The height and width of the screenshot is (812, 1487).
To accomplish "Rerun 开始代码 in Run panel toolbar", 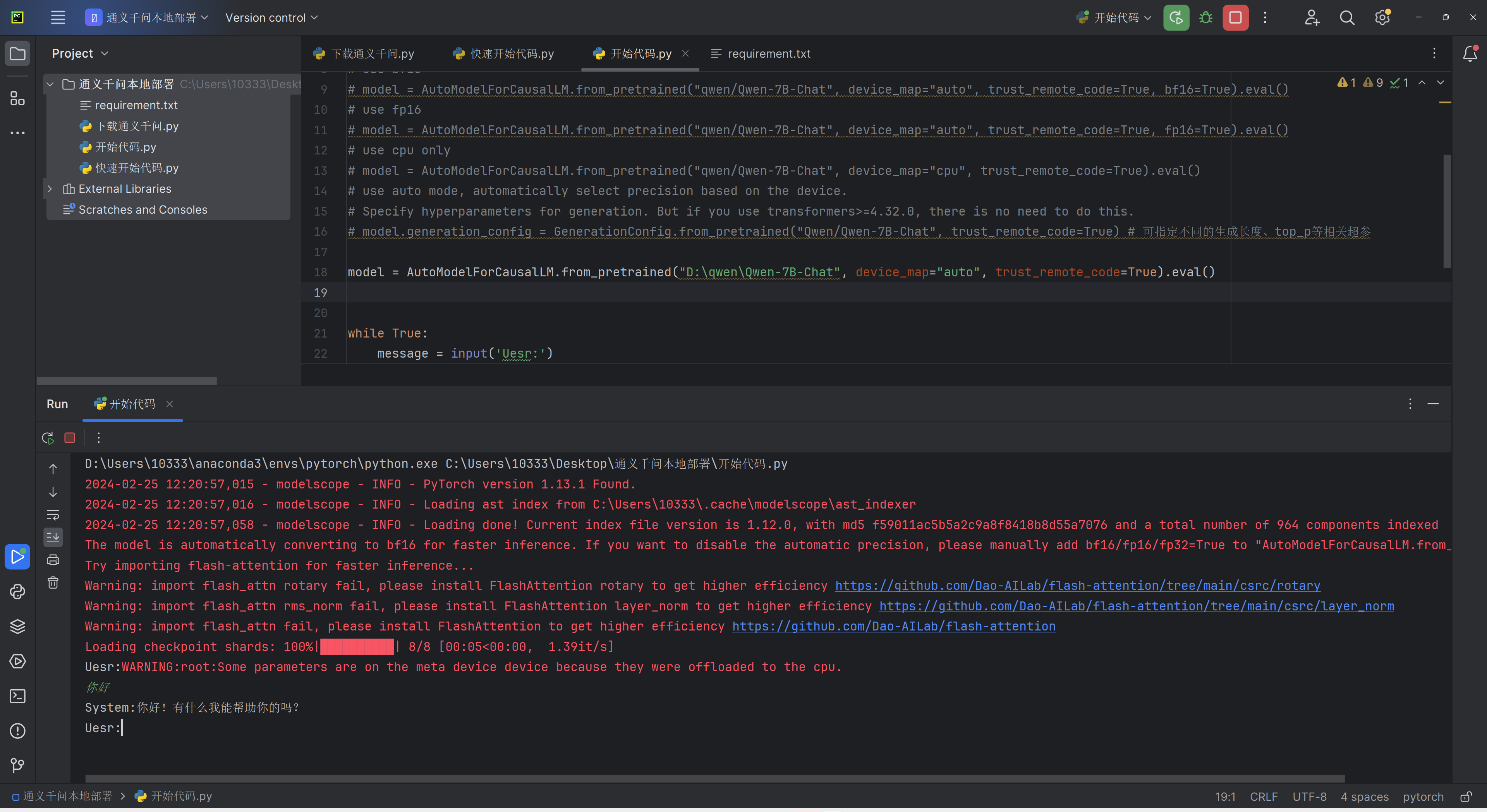I will (48, 437).
